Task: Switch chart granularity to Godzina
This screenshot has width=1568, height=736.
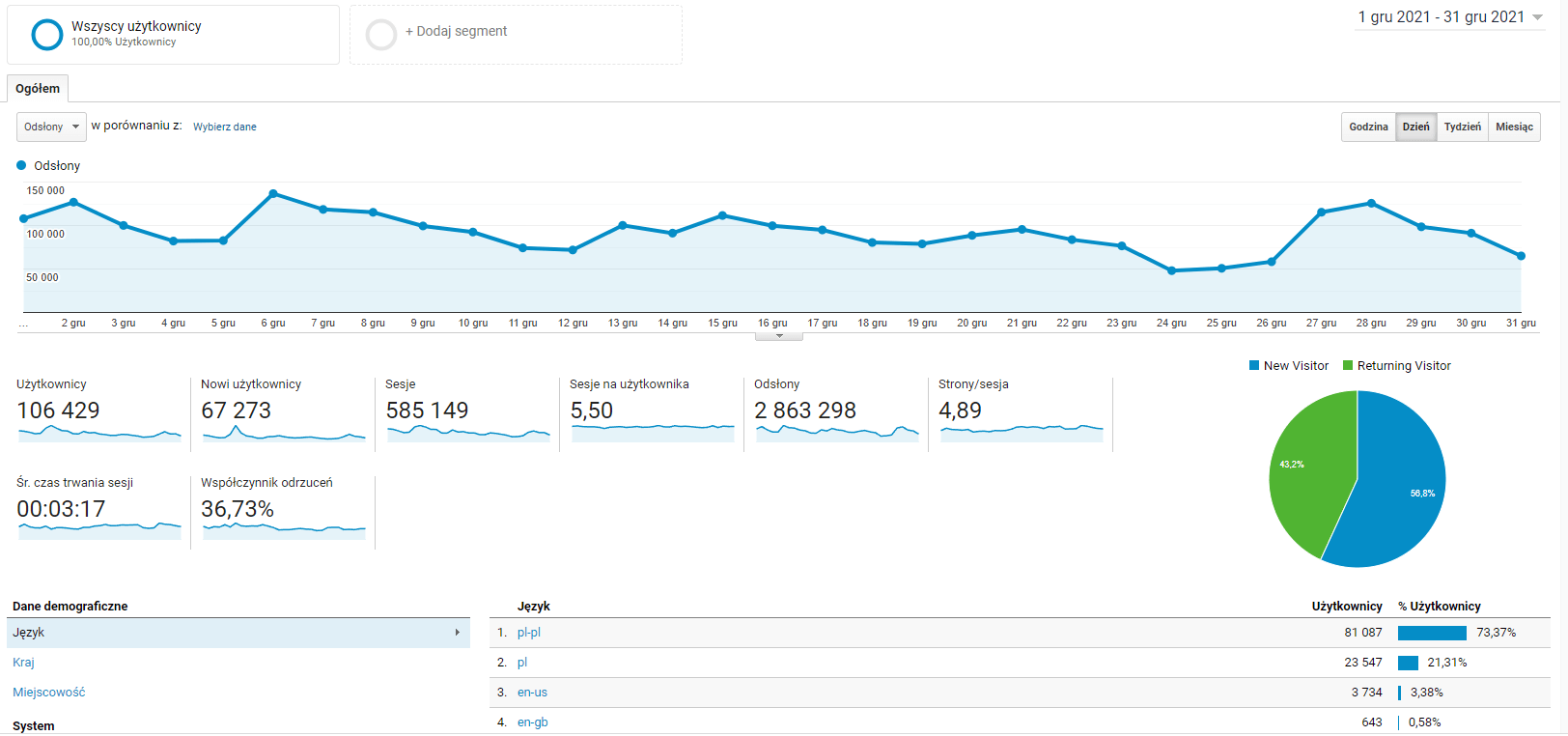Action: coord(1368,127)
